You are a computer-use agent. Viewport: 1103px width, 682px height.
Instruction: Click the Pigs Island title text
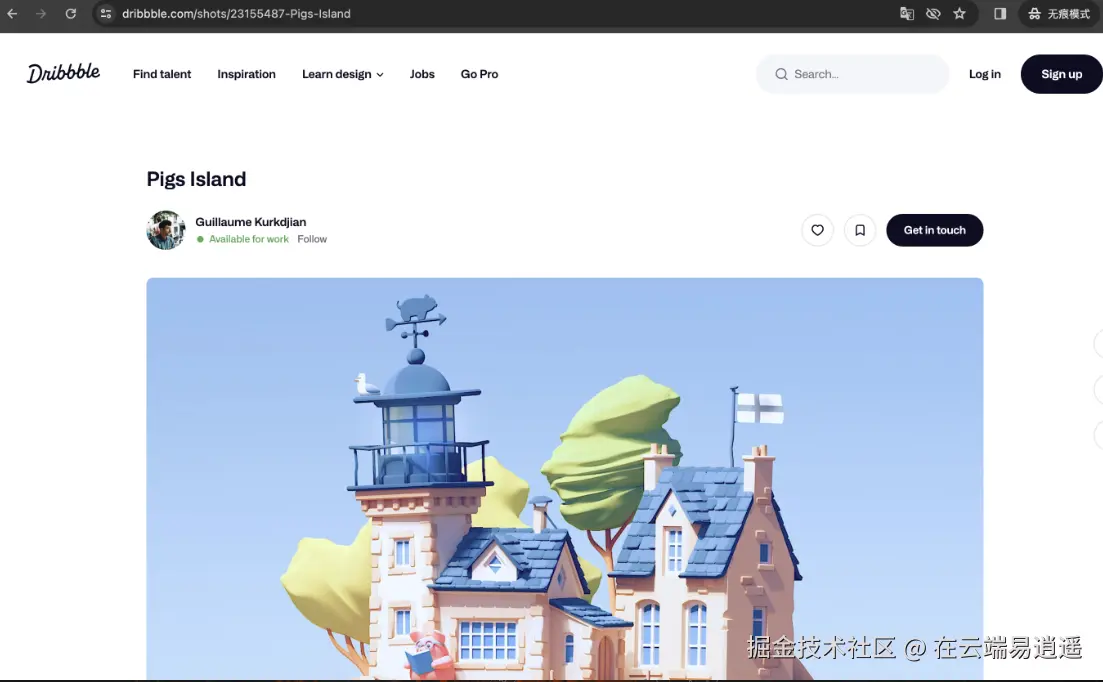(x=196, y=179)
